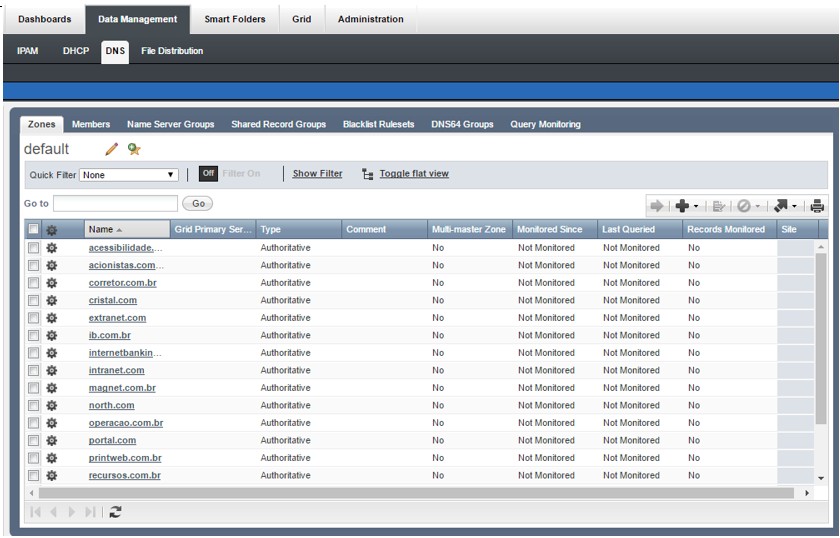Open the gear menu for cristal.com row
Image resolution: width=840 pixels, height=538 pixels.
52,300
